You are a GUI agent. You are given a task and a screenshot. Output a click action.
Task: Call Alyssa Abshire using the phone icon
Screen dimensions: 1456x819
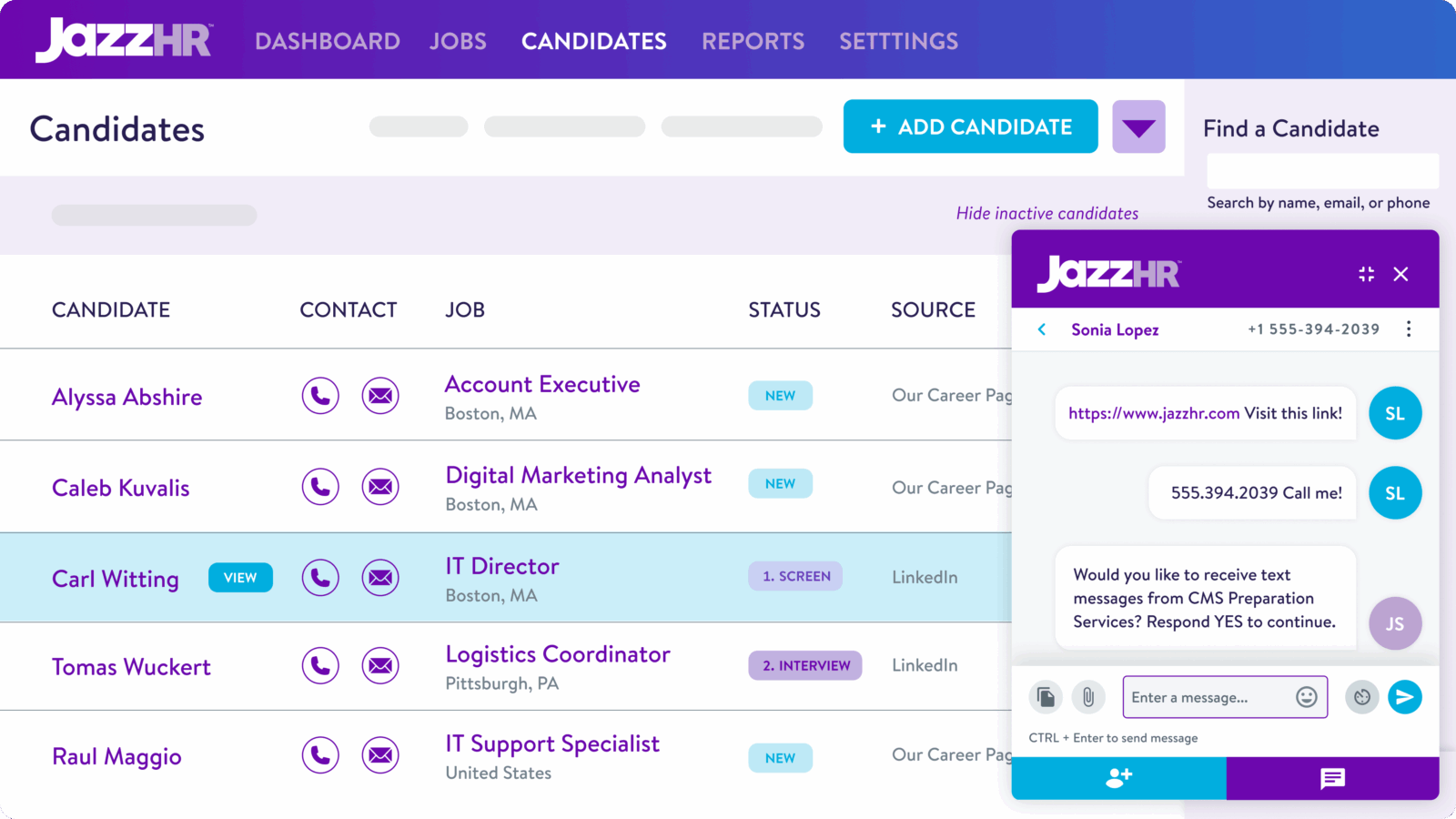coord(320,396)
